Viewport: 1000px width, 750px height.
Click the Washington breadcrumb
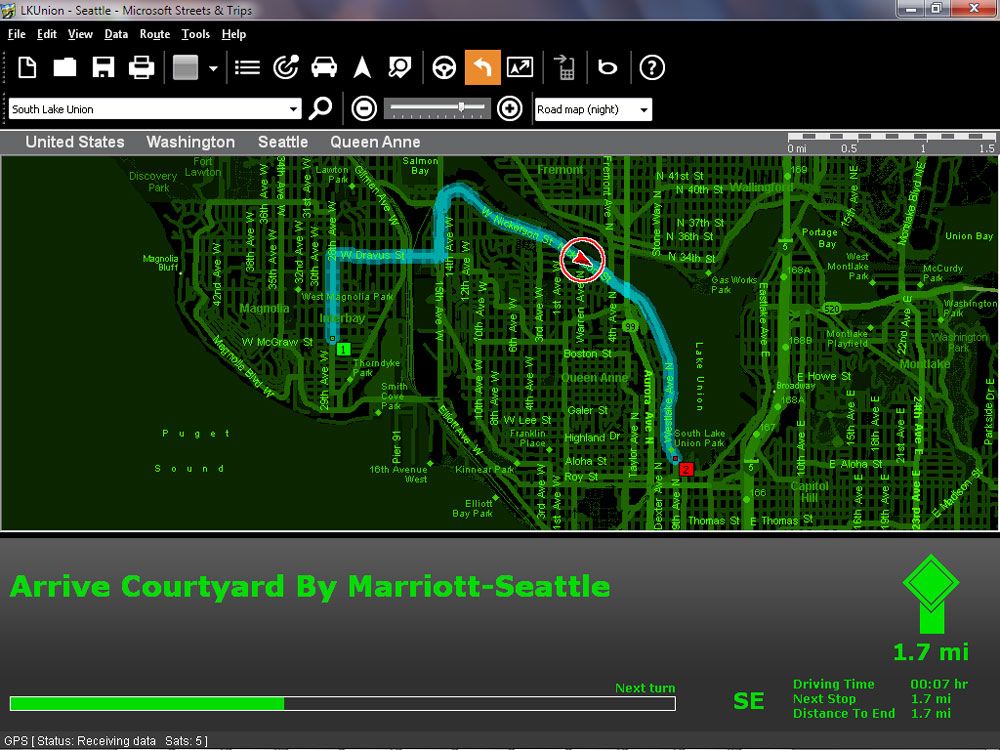click(191, 142)
